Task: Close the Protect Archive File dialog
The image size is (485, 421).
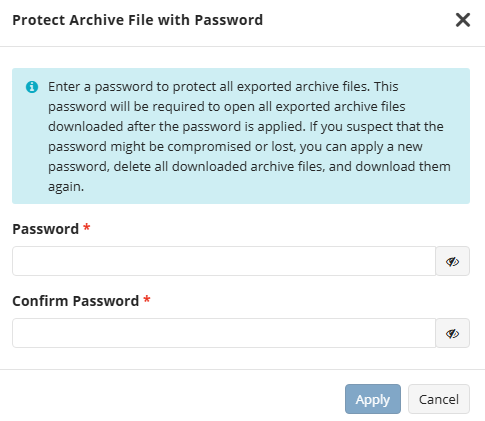Action: coord(463,20)
